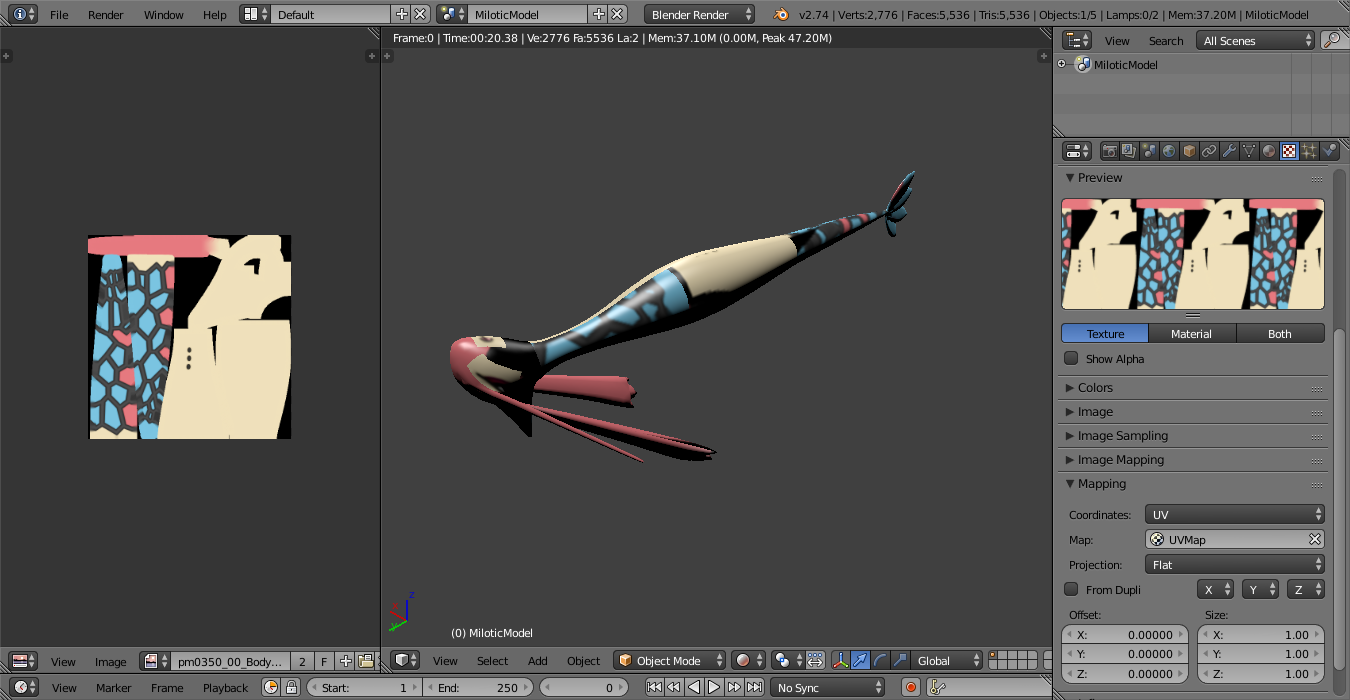
Task: Add a new screen layout with plus button
Action: pos(402,14)
